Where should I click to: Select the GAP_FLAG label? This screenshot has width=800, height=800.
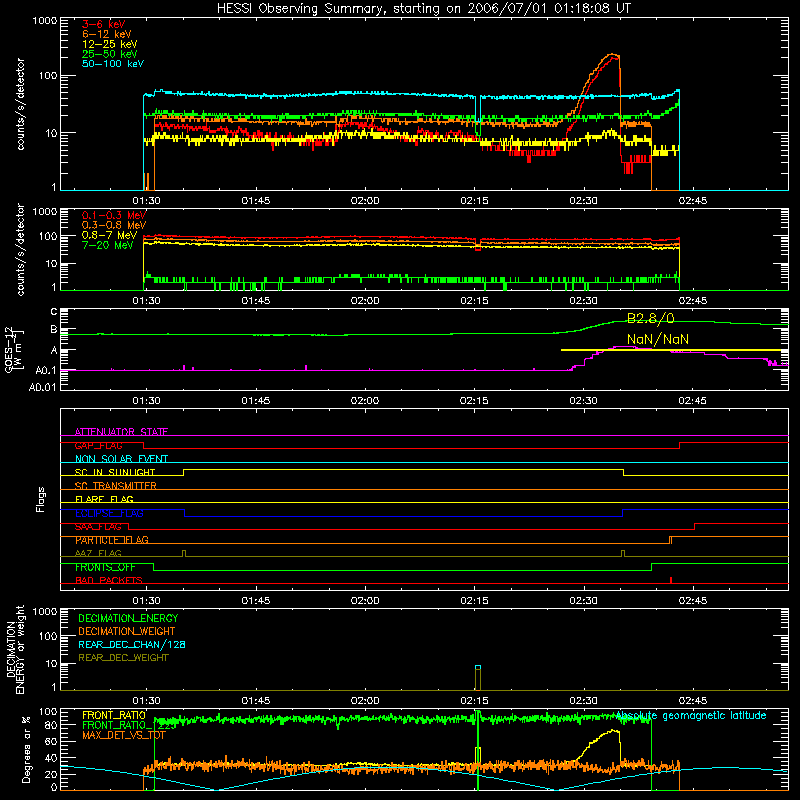point(98,445)
